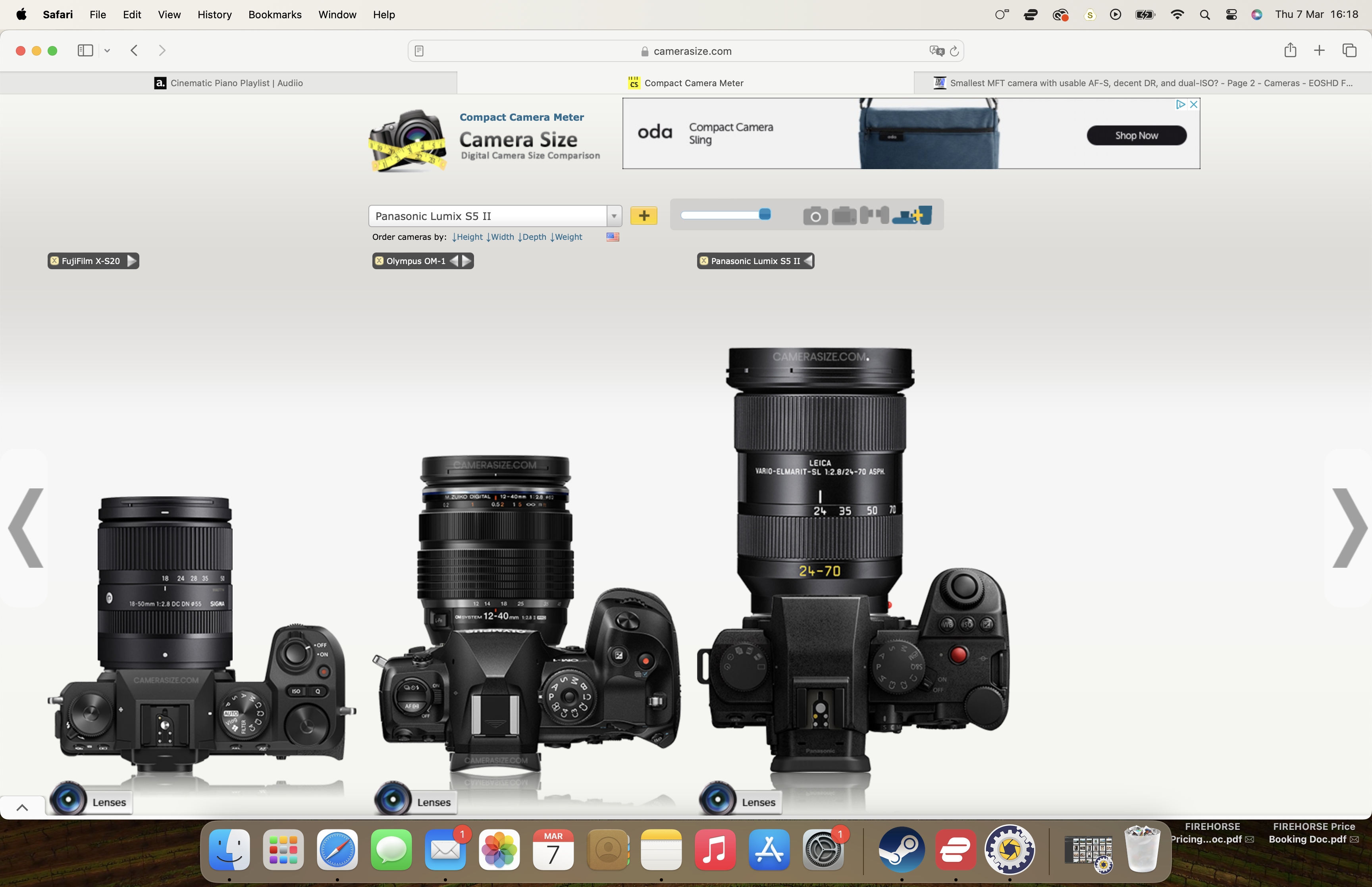The height and width of the screenshot is (887, 1372).
Task: Move Olympus OM-1 right with arrow
Action: click(x=467, y=261)
